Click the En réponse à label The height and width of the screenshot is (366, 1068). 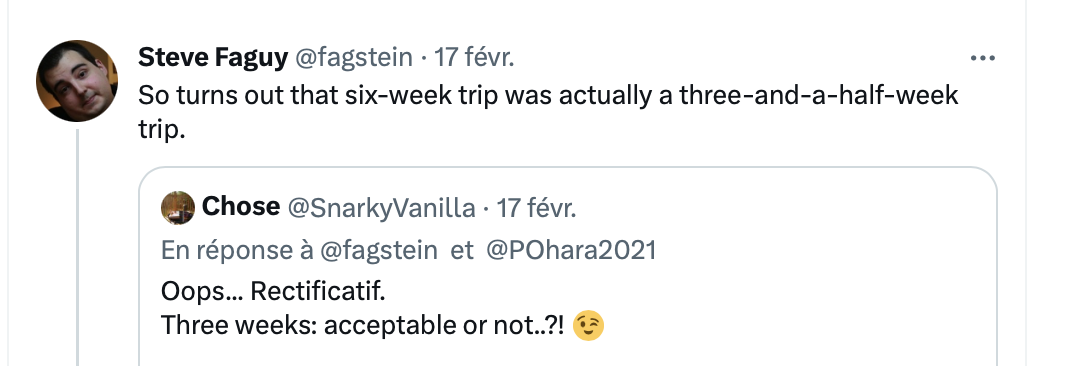click(238, 250)
